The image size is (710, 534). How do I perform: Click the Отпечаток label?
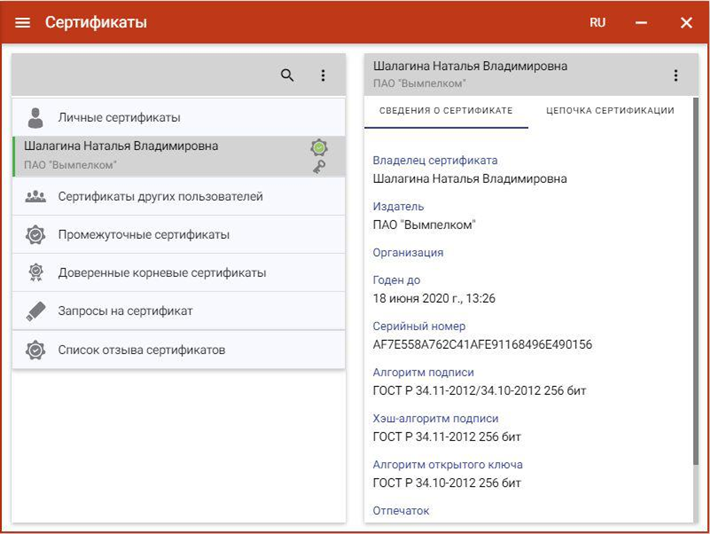[401, 511]
